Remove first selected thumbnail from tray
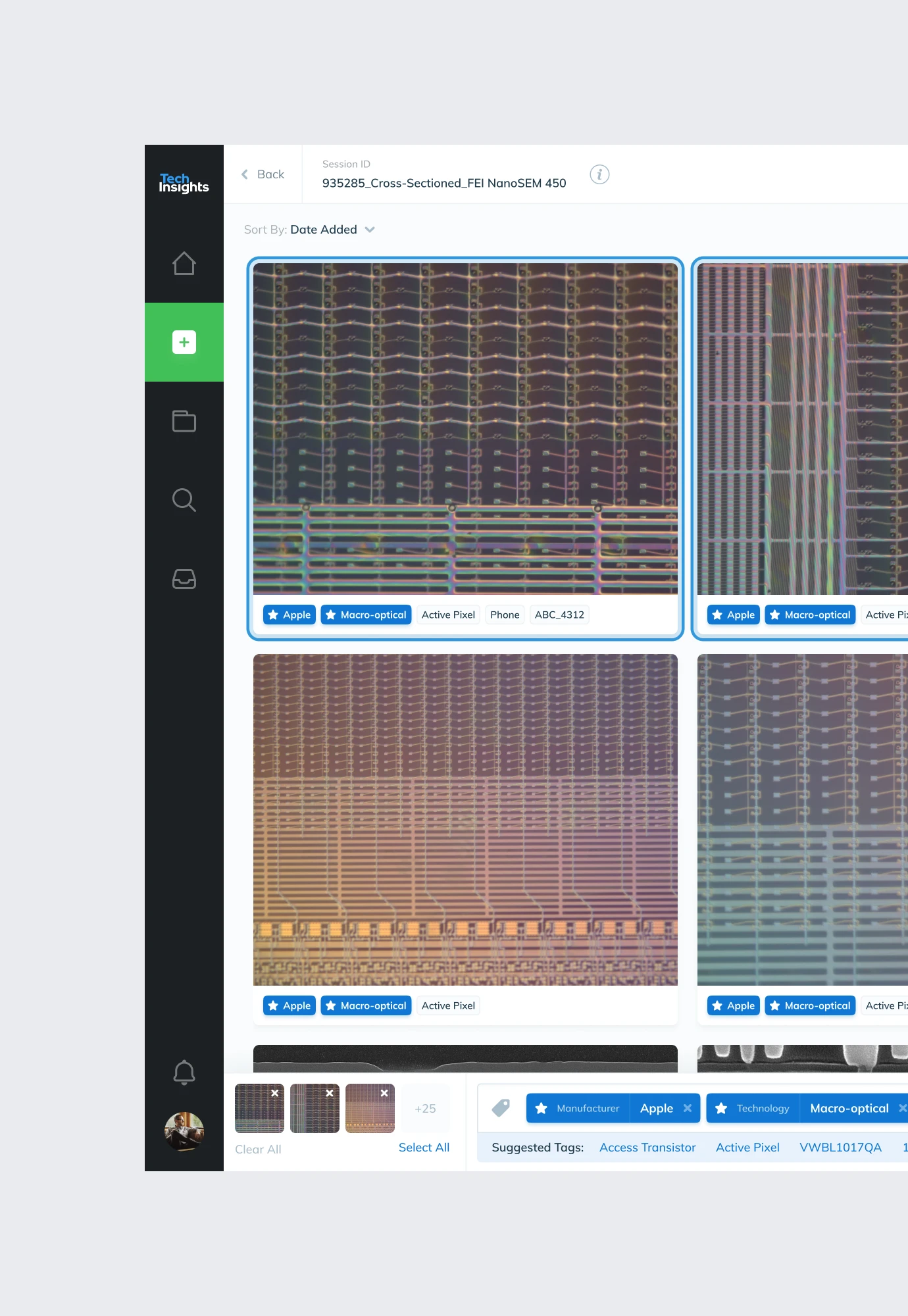 [x=275, y=1093]
